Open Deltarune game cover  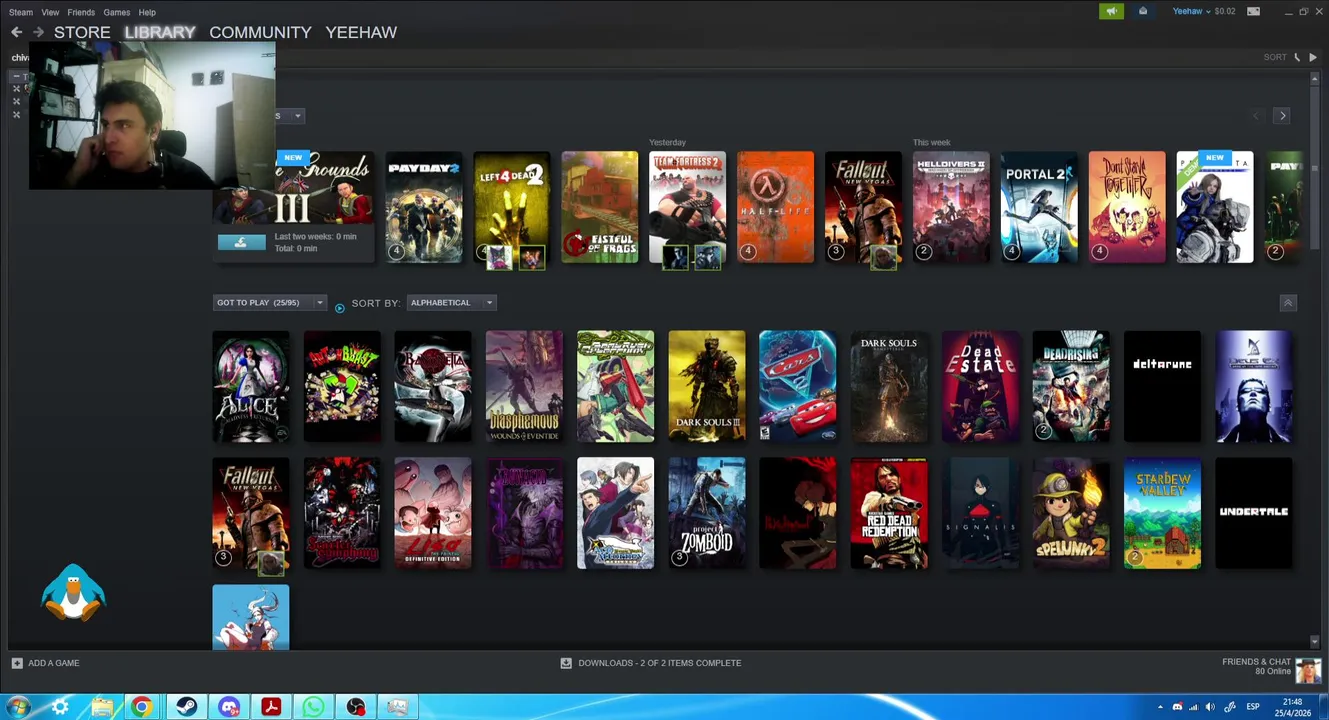1162,386
